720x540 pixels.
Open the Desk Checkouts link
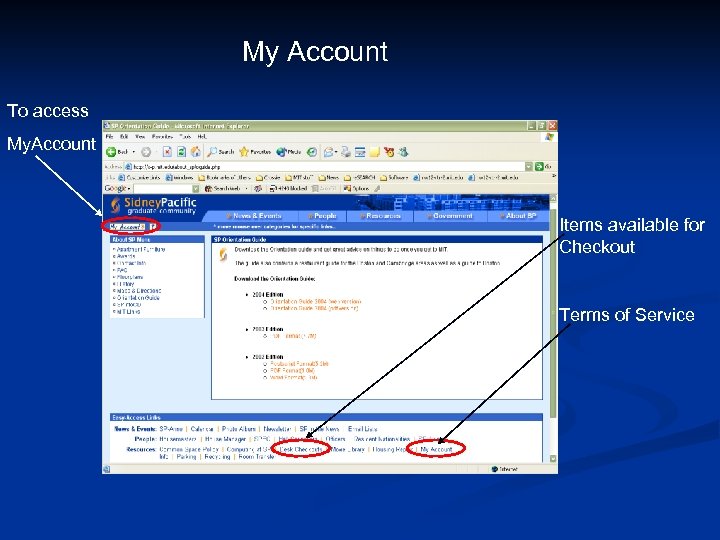tap(301, 449)
